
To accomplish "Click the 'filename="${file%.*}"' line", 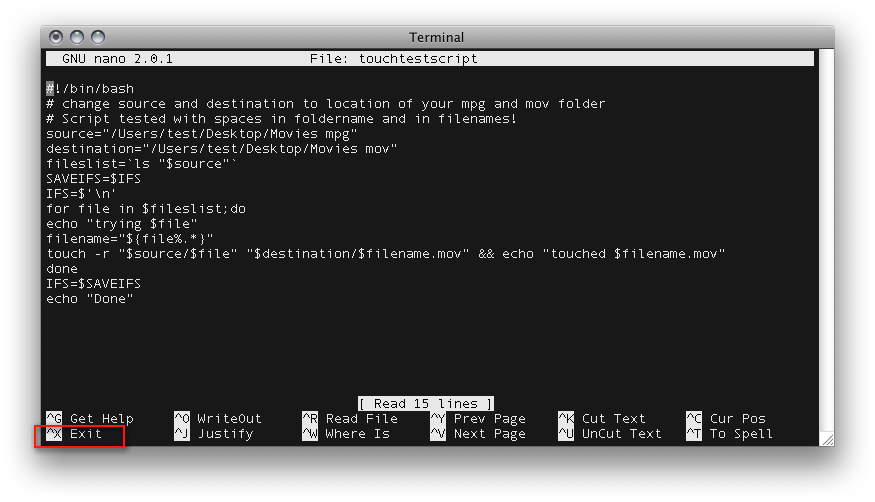I will tap(129, 239).
